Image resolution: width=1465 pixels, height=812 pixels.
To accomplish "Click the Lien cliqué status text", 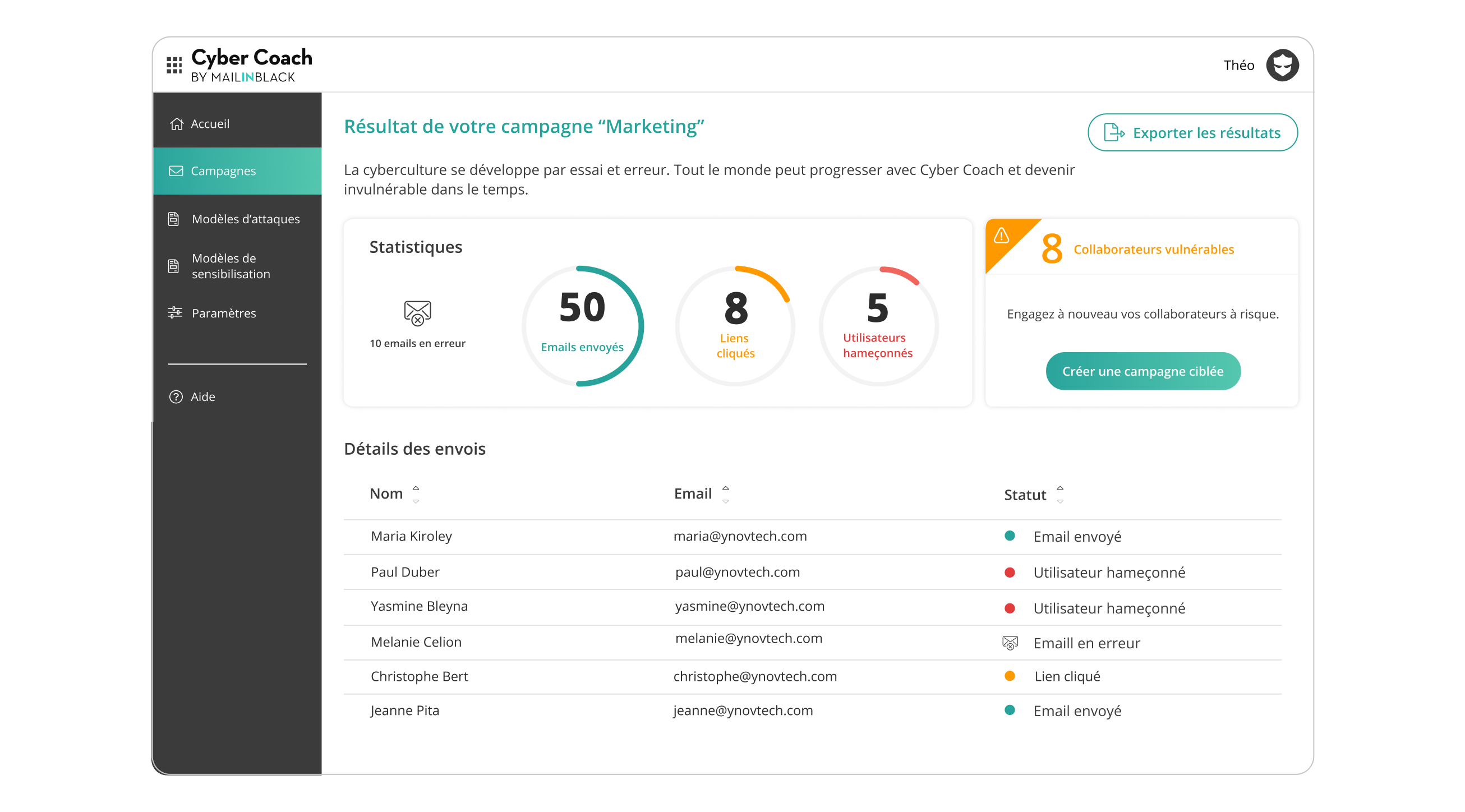I will coord(1067,676).
